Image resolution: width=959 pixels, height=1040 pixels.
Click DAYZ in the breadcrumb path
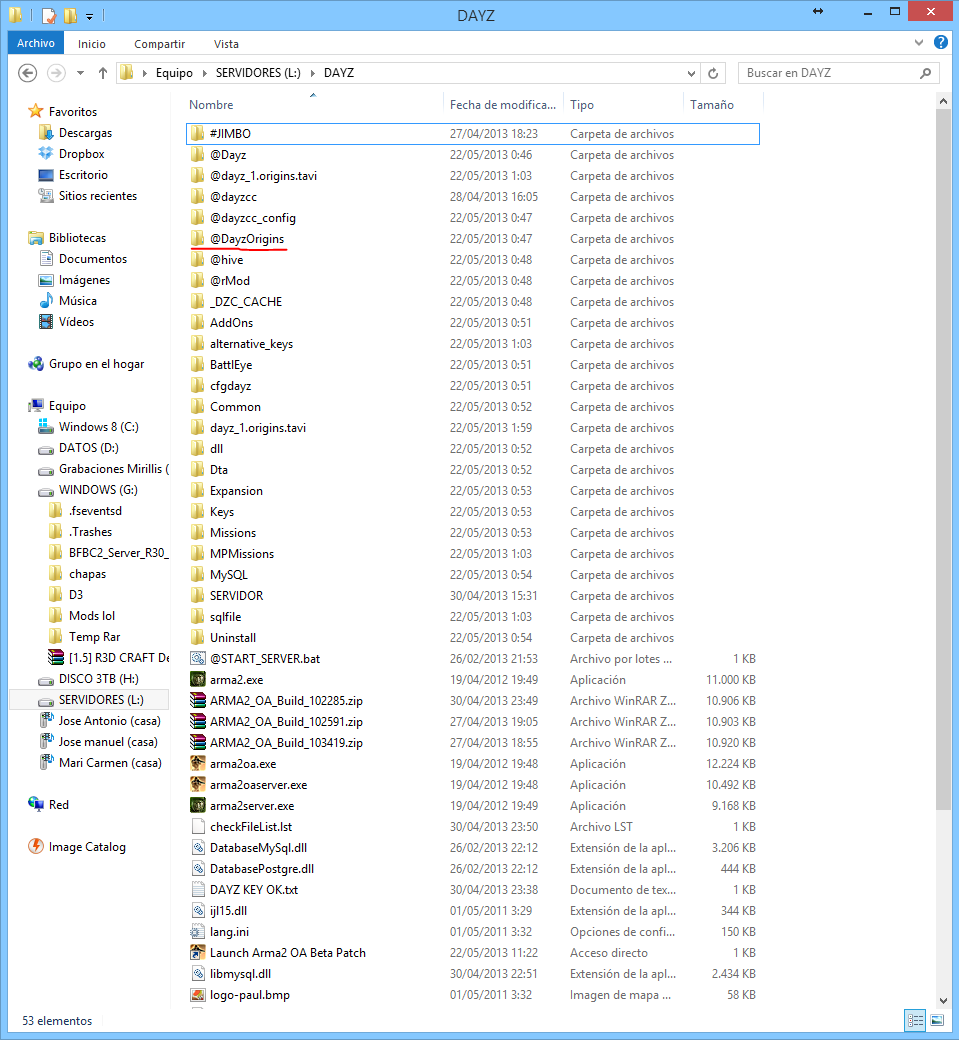(x=339, y=73)
